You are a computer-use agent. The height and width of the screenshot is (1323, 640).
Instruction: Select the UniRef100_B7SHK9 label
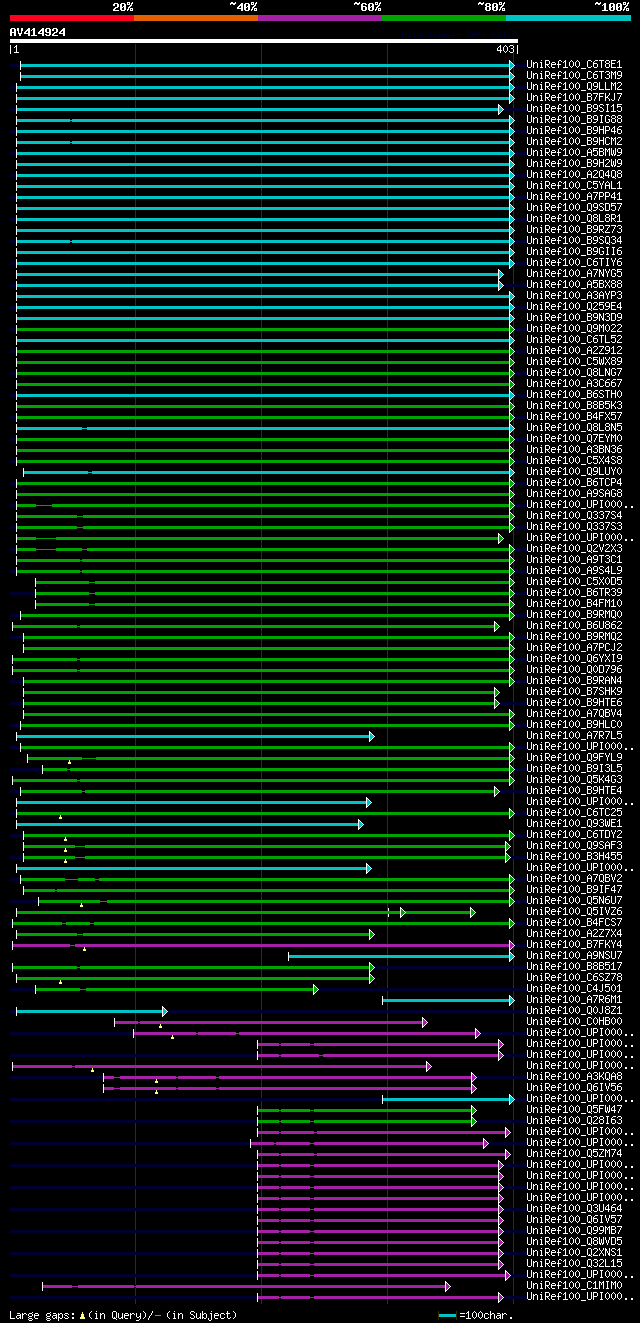pos(574,692)
